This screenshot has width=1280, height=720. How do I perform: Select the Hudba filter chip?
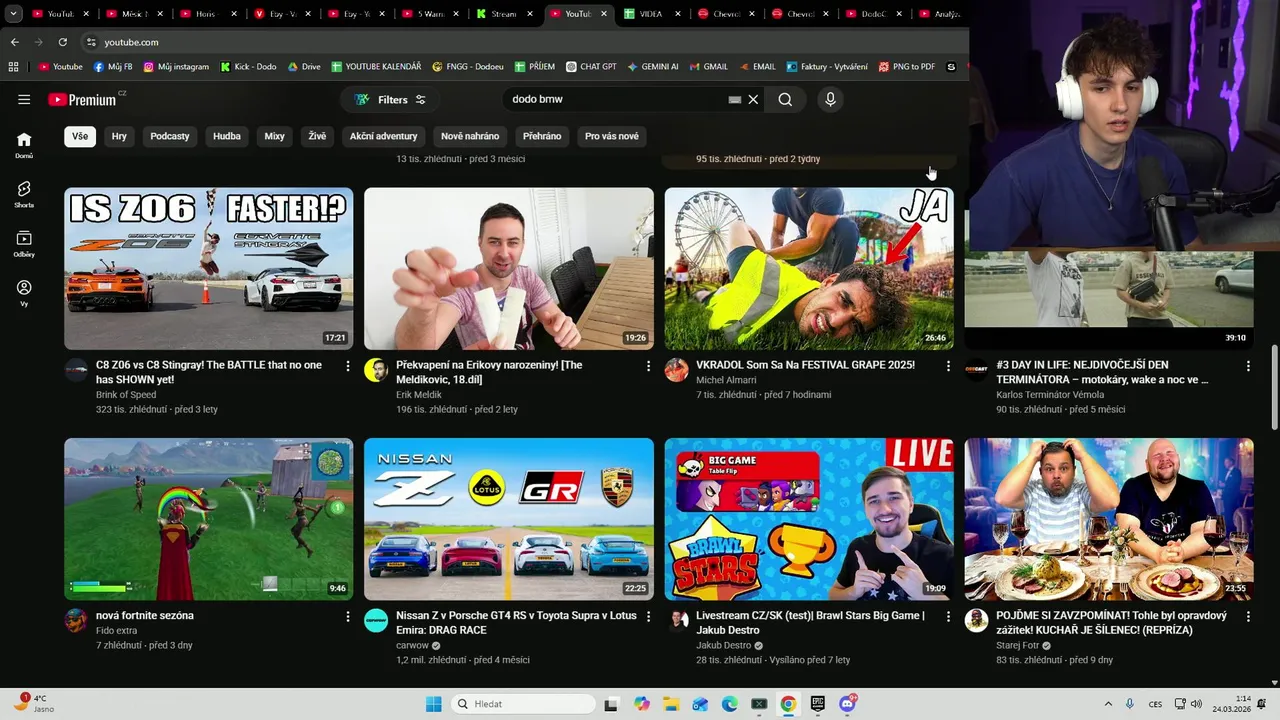227,136
